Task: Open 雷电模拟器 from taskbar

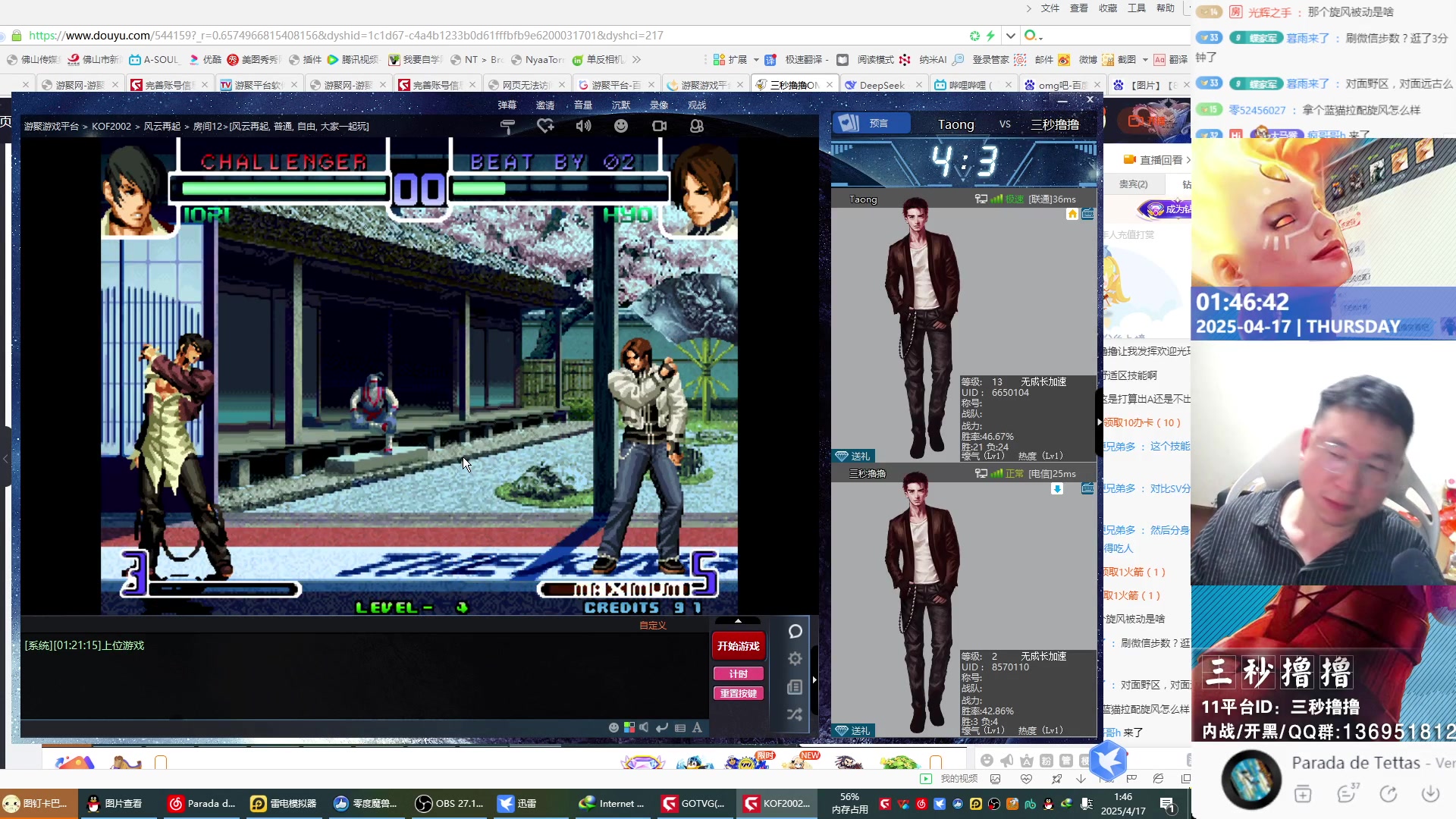Action: 284,804
